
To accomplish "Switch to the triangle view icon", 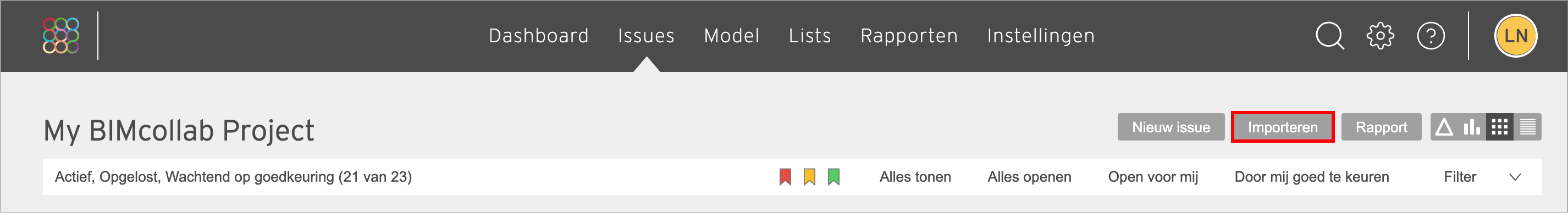I will pyautogui.click(x=1444, y=127).
